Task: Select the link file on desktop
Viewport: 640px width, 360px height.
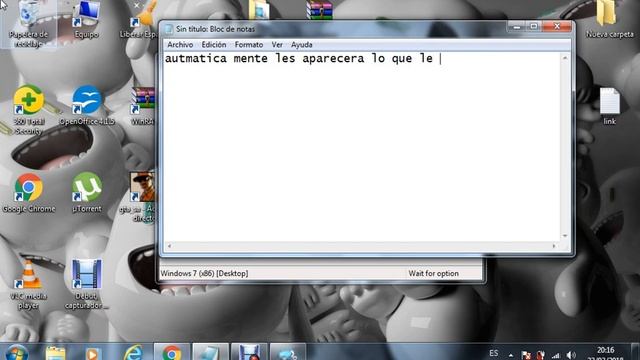Action: click(x=609, y=106)
